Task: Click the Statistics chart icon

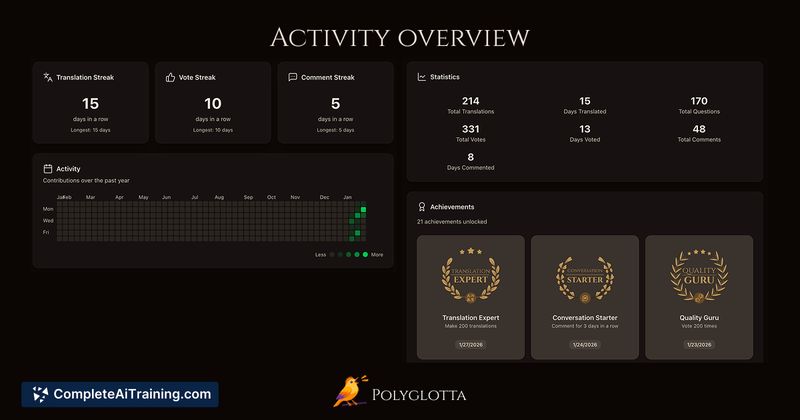Action: 421,77
